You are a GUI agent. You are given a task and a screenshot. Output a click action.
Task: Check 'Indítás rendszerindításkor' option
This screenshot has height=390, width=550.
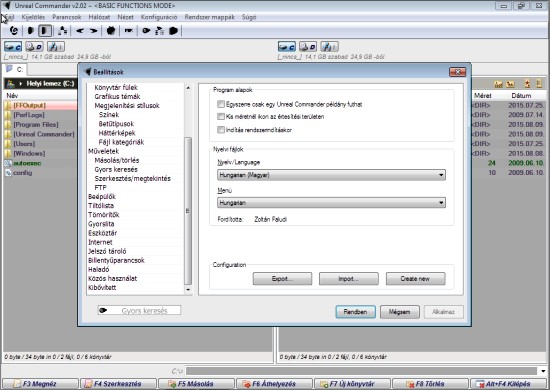[221, 130]
